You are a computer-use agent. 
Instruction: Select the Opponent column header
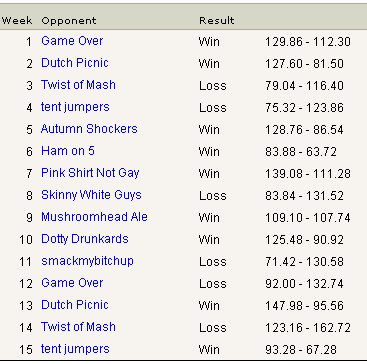[69, 21]
